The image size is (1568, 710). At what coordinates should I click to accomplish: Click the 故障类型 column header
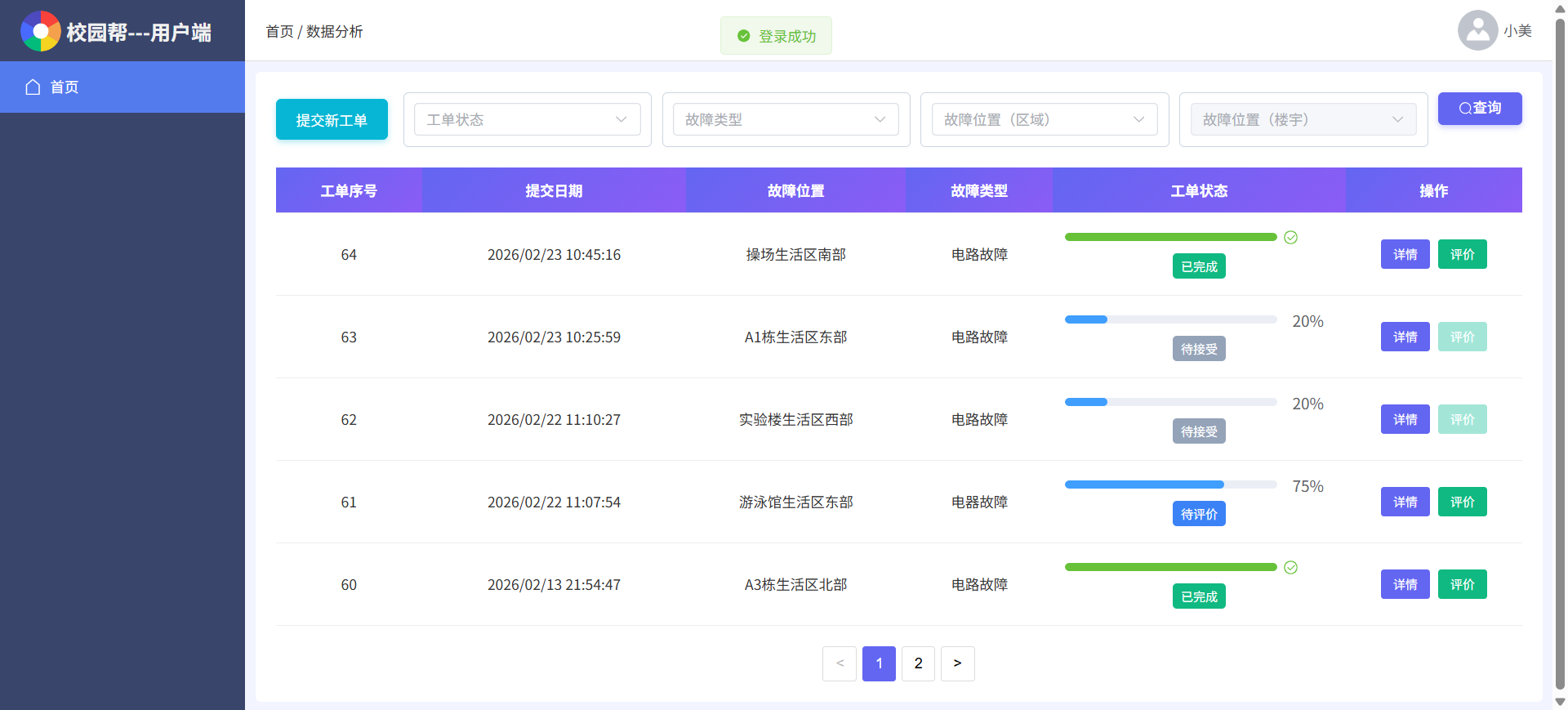979,190
